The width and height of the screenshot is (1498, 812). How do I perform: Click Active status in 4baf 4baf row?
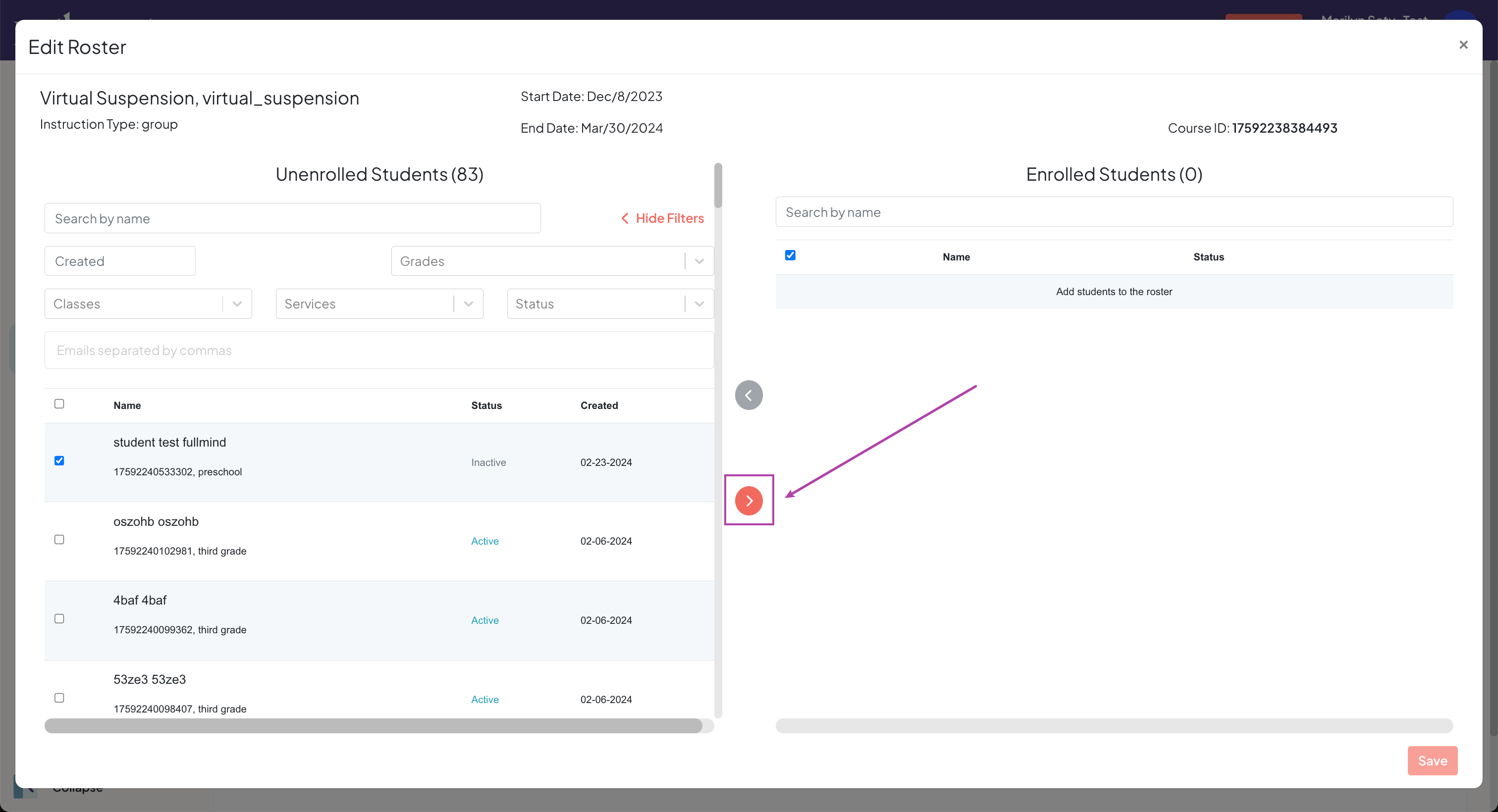[484, 620]
